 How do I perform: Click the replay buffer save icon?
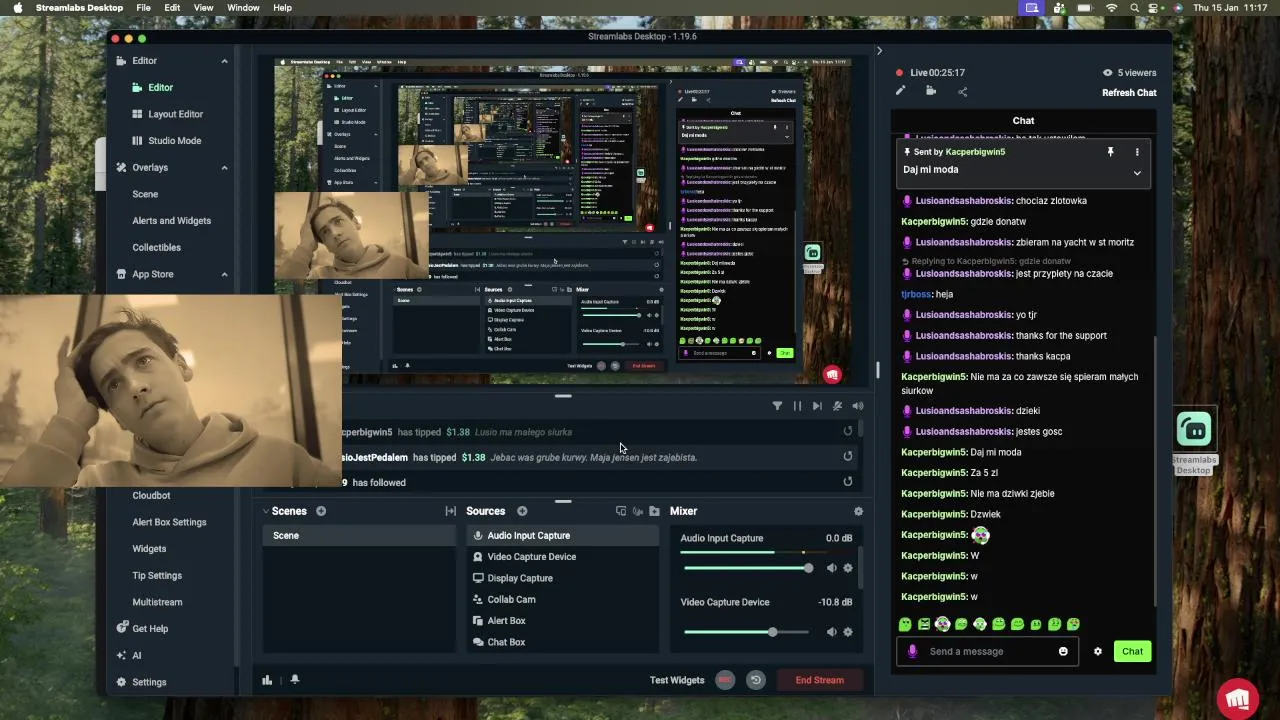[756, 680]
